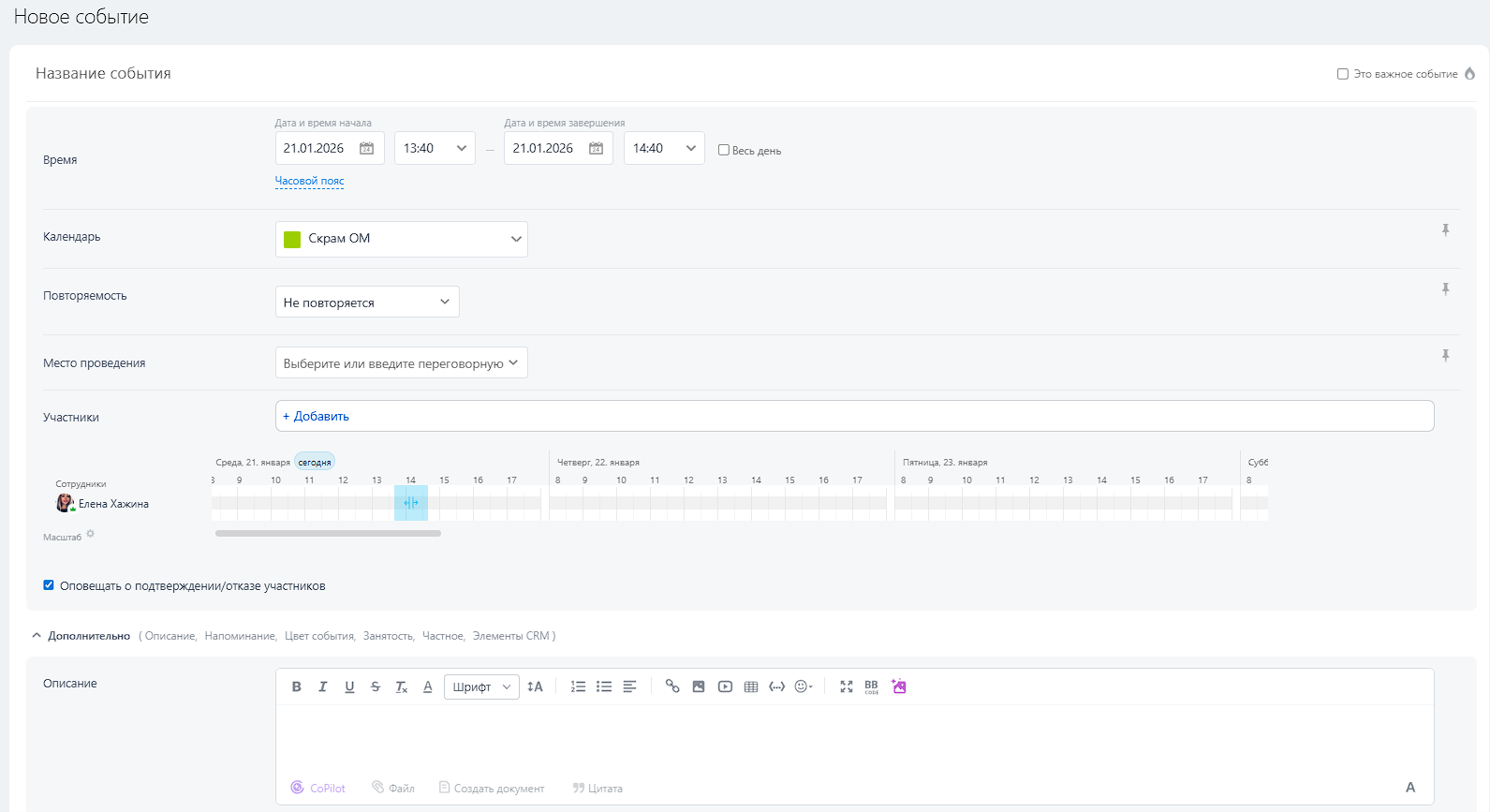Screen dimensions: 1490x812
Task: Click the planner horizontal scrollbar
Action: (328, 533)
